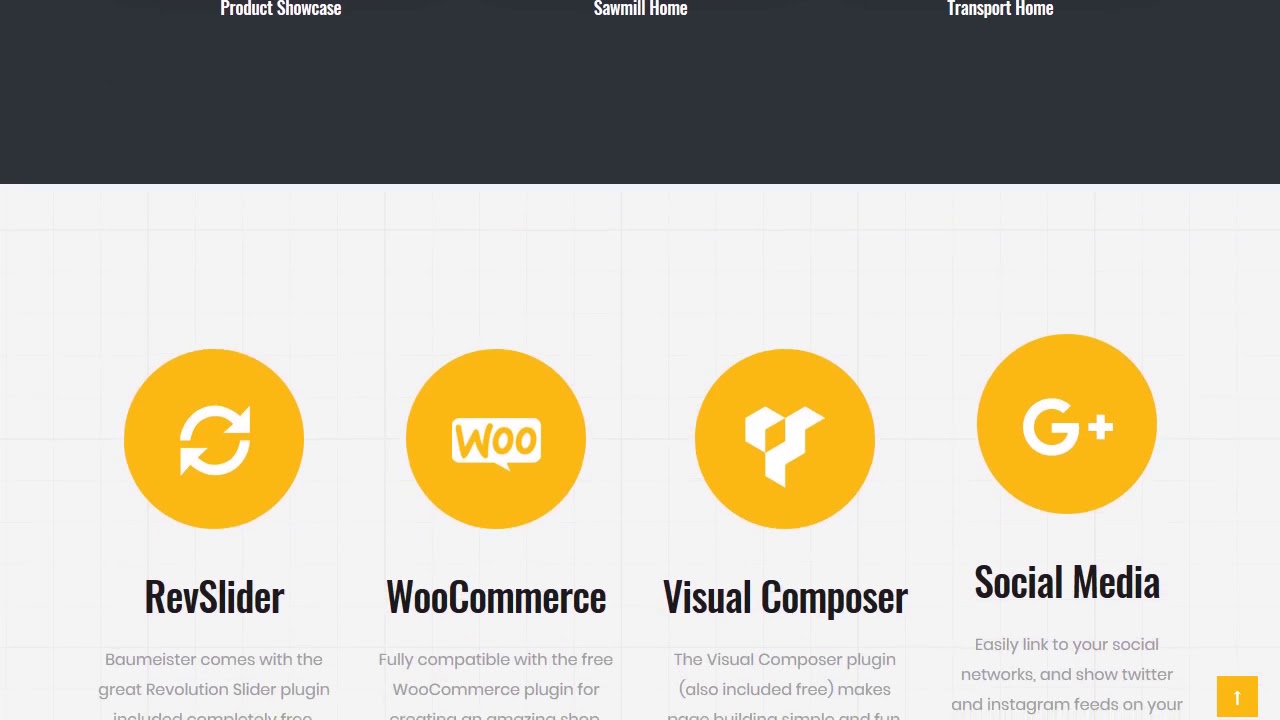Click the paragraph starting 'Easily link to your social'
Image resolution: width=1280 pixels, height=720 pixels.
(1067, 676)
